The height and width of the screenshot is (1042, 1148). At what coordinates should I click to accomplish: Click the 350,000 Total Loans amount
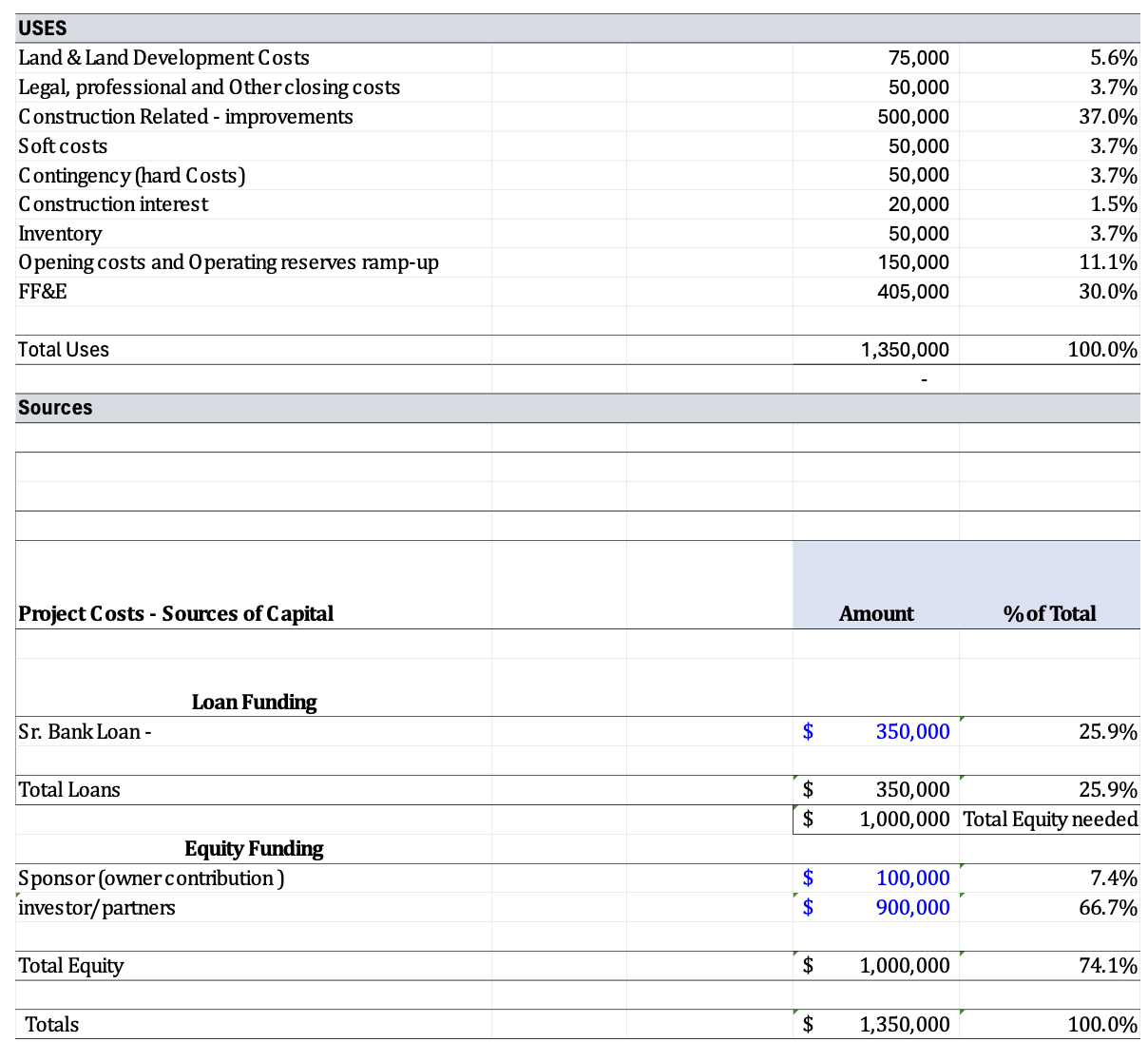912,790
